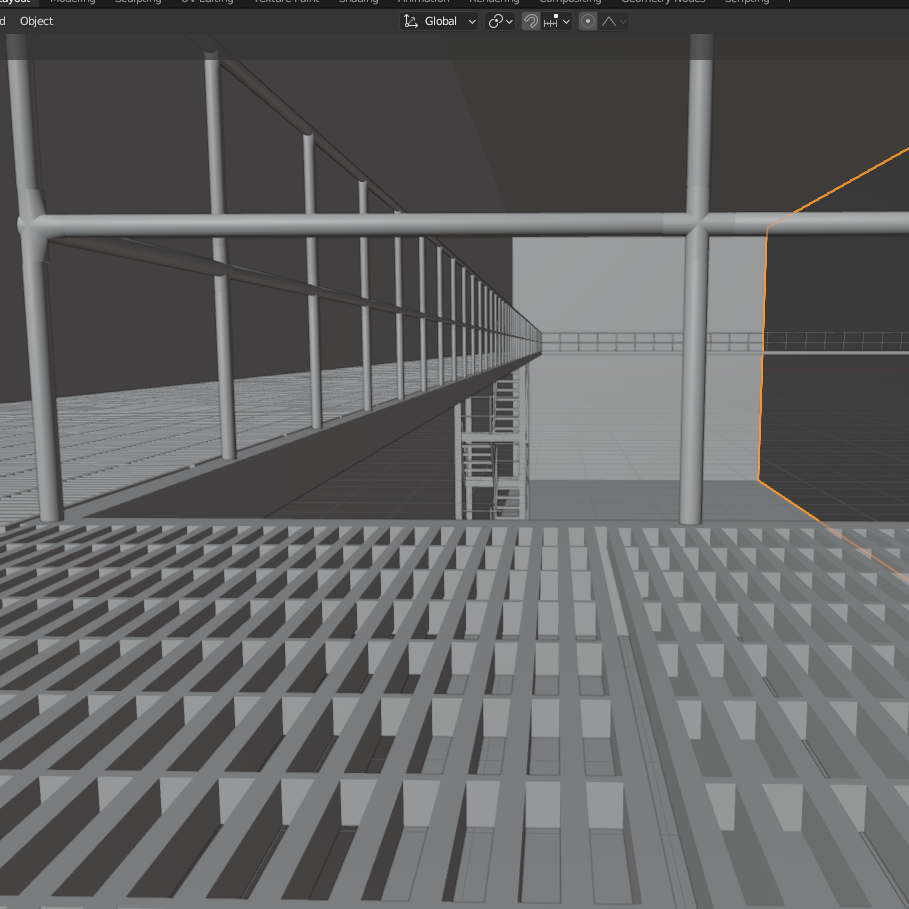Switch to the Modeling workspace tab
This screenshot has height=909, width=909.
(73, 2)
